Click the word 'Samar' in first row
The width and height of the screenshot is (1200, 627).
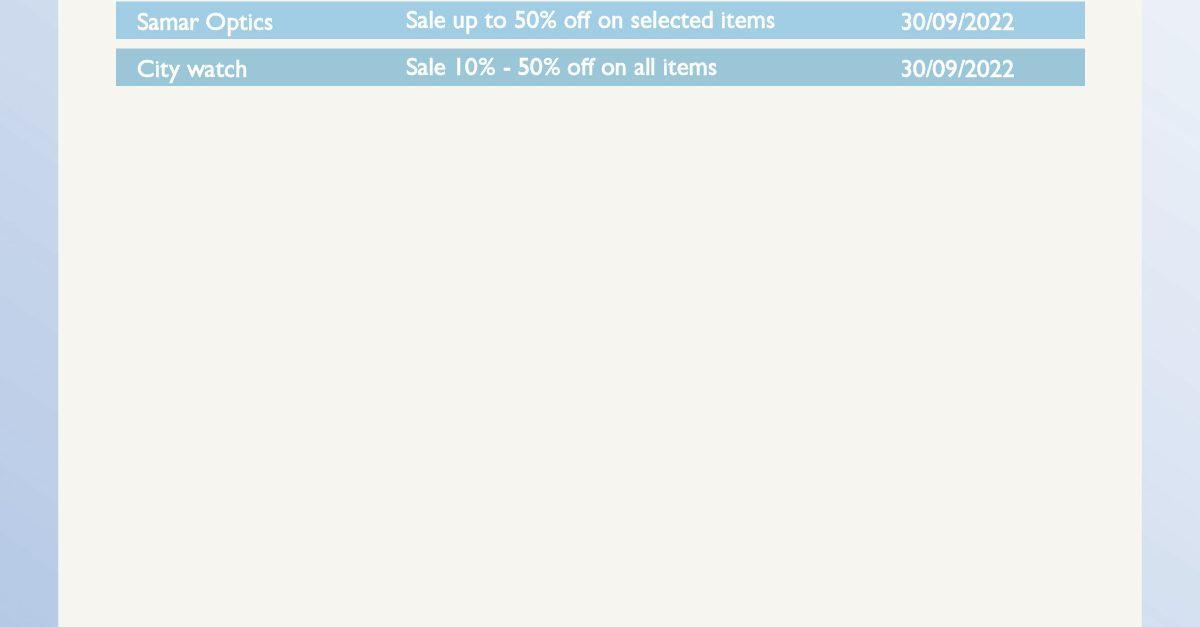(x=168, y=22)
